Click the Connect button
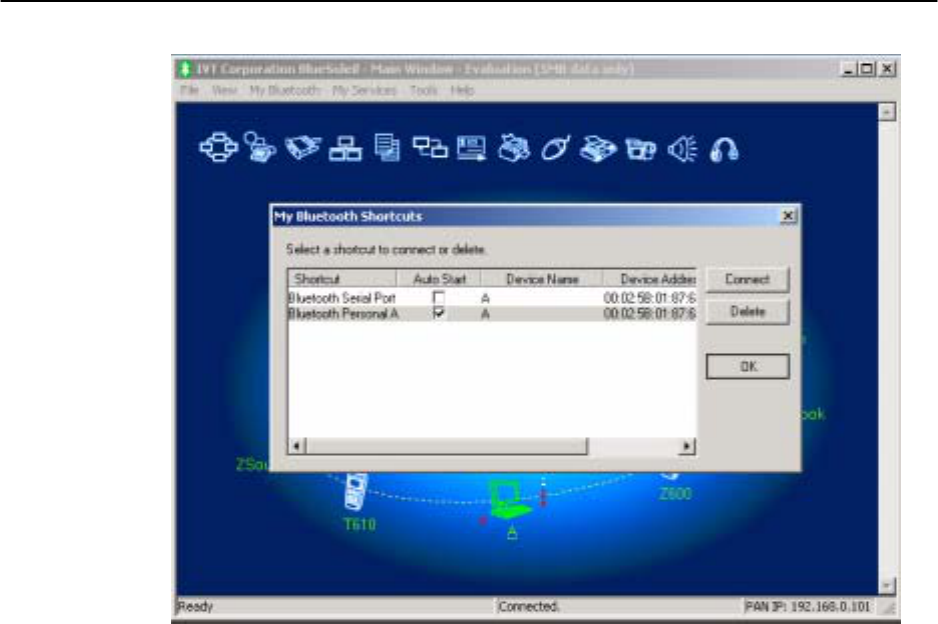The image size is (938, 624). point(747,279)
